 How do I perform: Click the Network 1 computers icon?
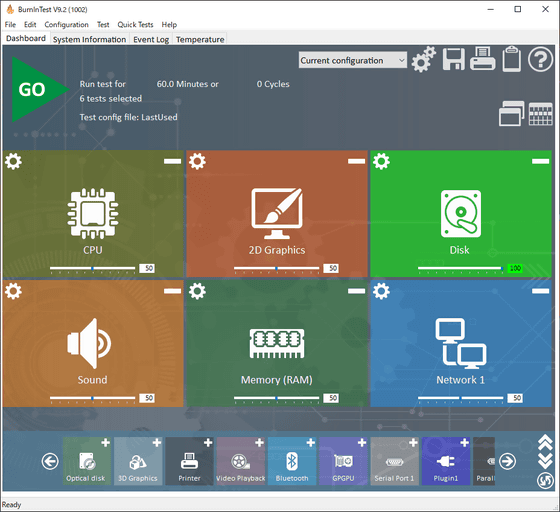pos(461,343)
